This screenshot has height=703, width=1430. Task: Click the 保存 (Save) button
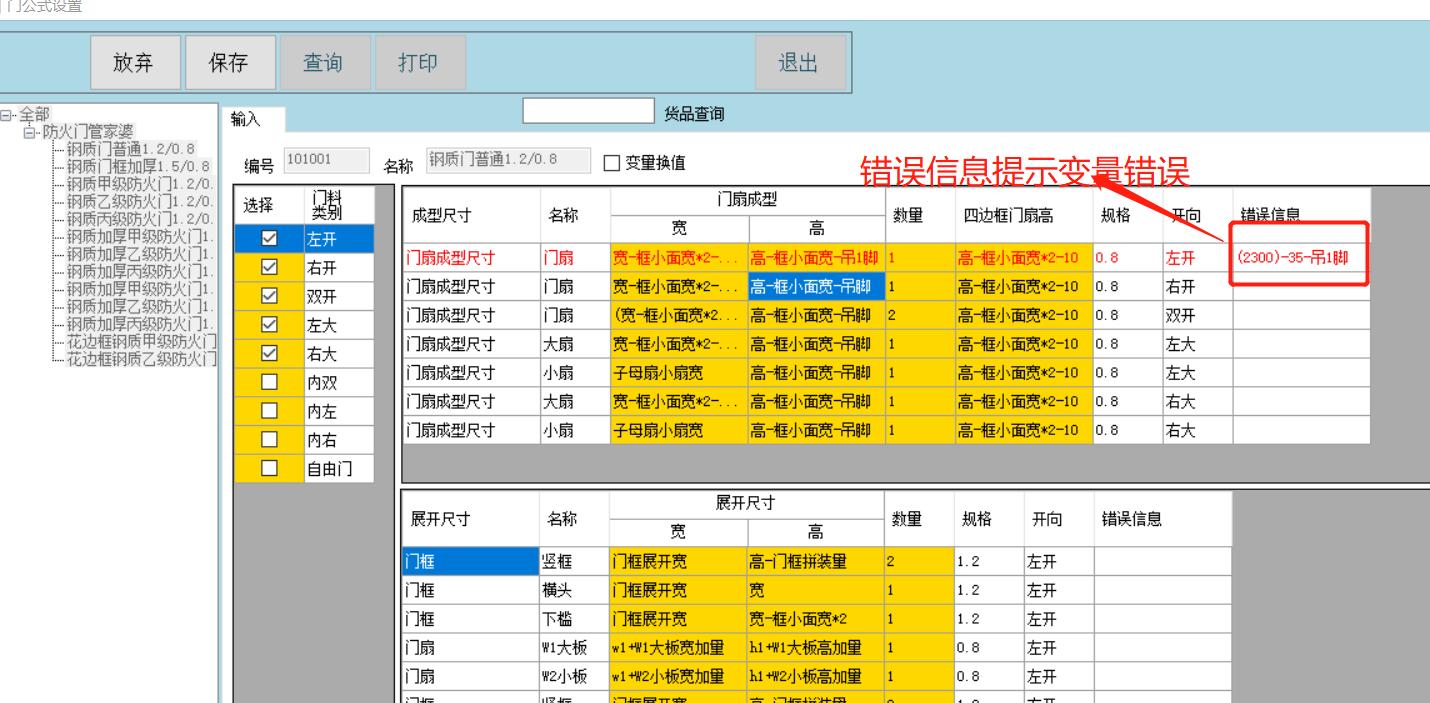[x=231, y=61]
